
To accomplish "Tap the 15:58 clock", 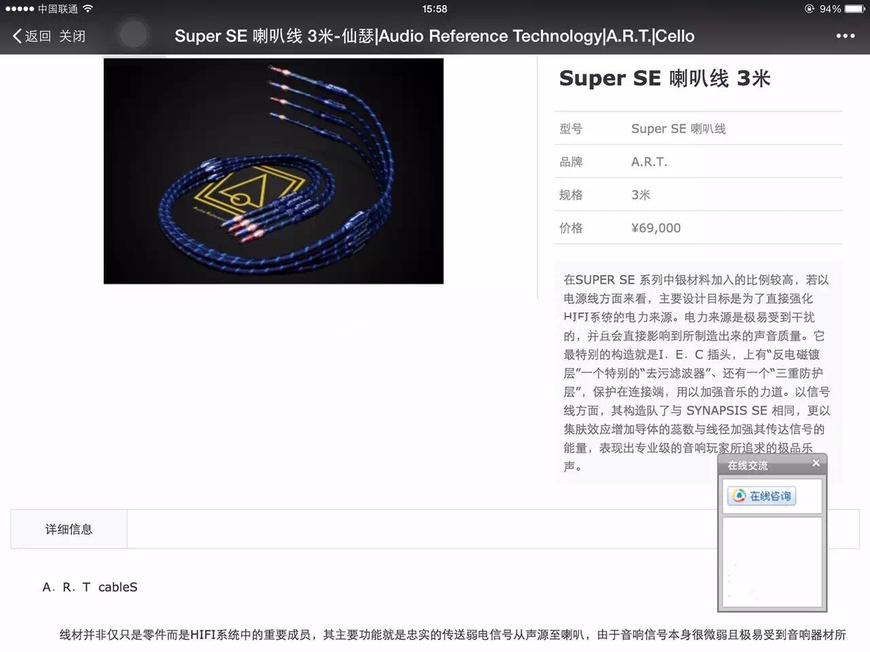I will [434, 9].
